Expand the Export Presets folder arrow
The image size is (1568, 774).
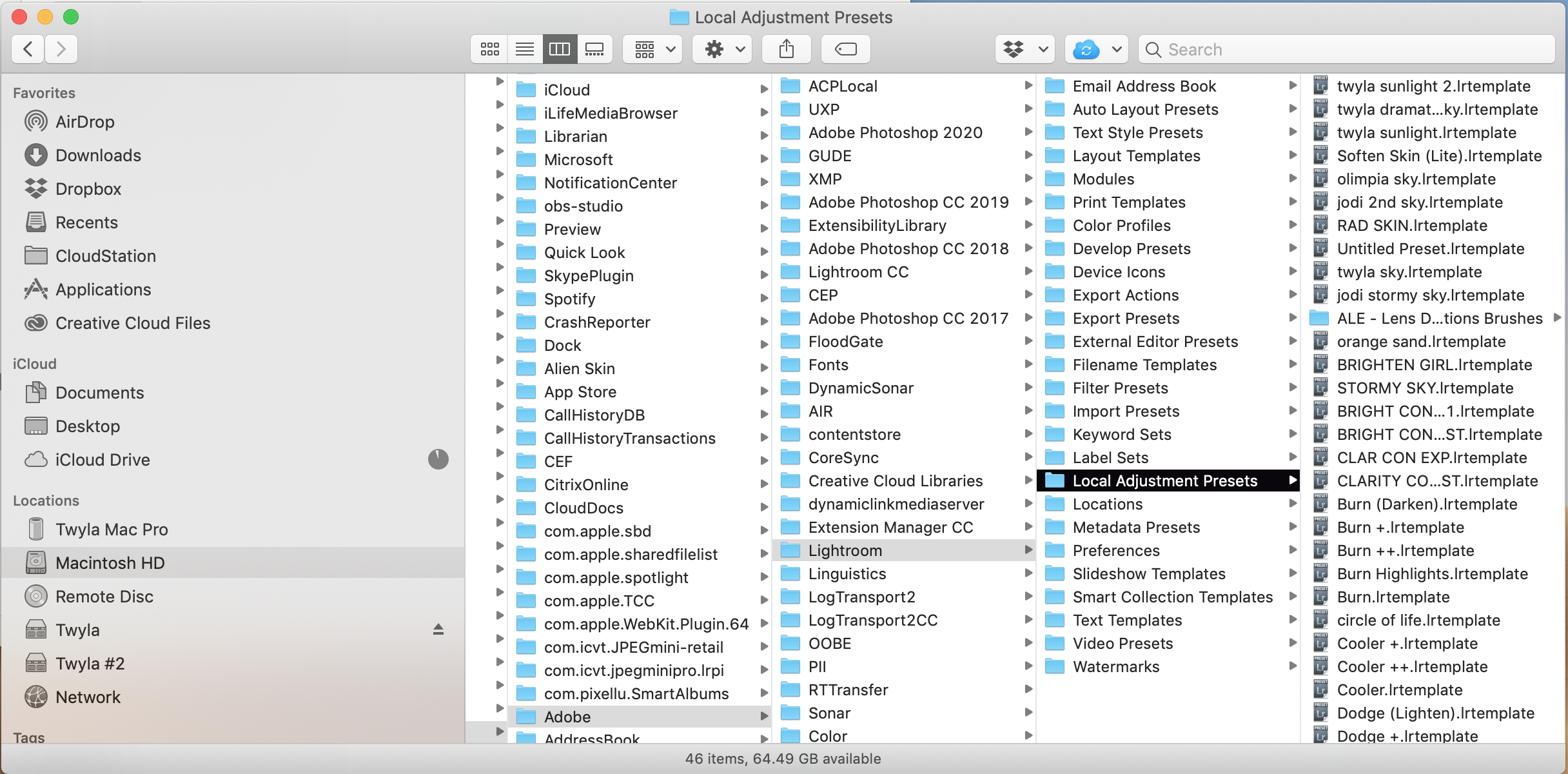[1293, 318]
